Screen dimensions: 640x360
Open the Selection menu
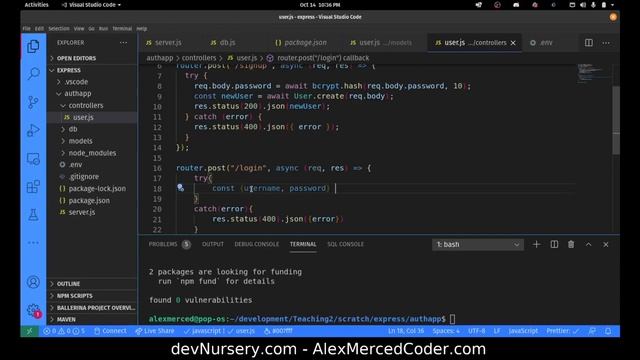pos(59,29)
